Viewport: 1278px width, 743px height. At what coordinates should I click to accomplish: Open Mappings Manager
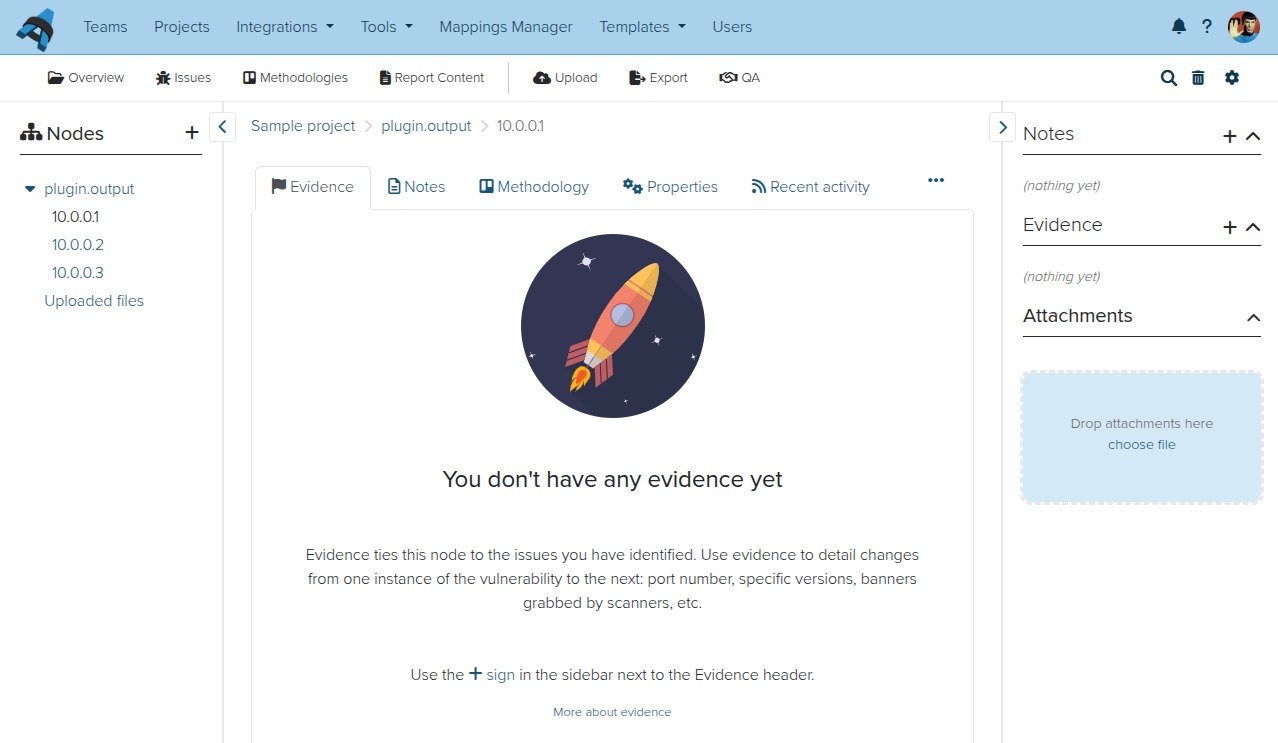click(x=506, y=27)
